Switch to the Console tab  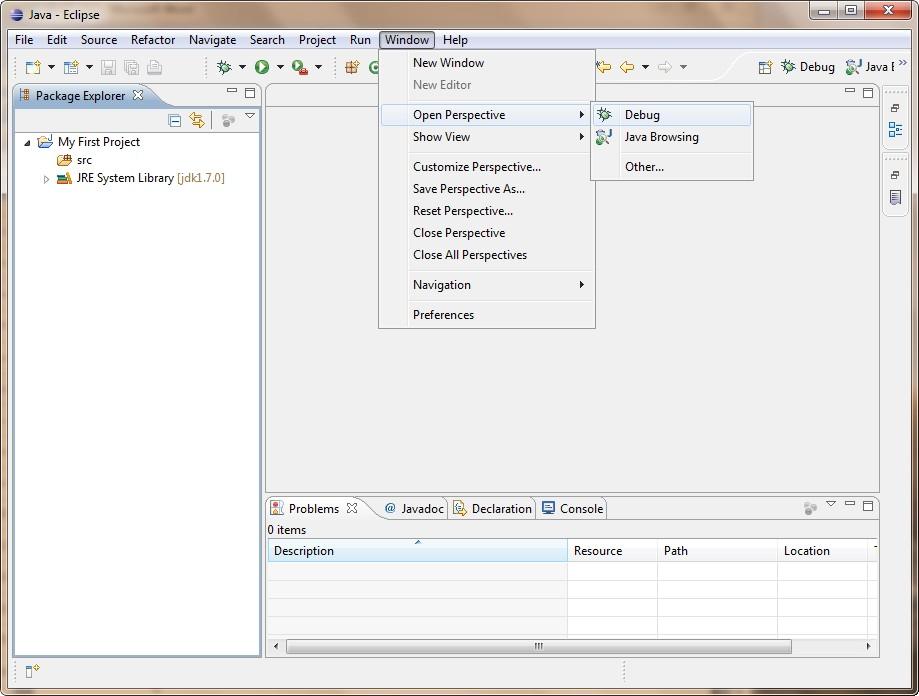pyautogui.click(x=573, y=509)
